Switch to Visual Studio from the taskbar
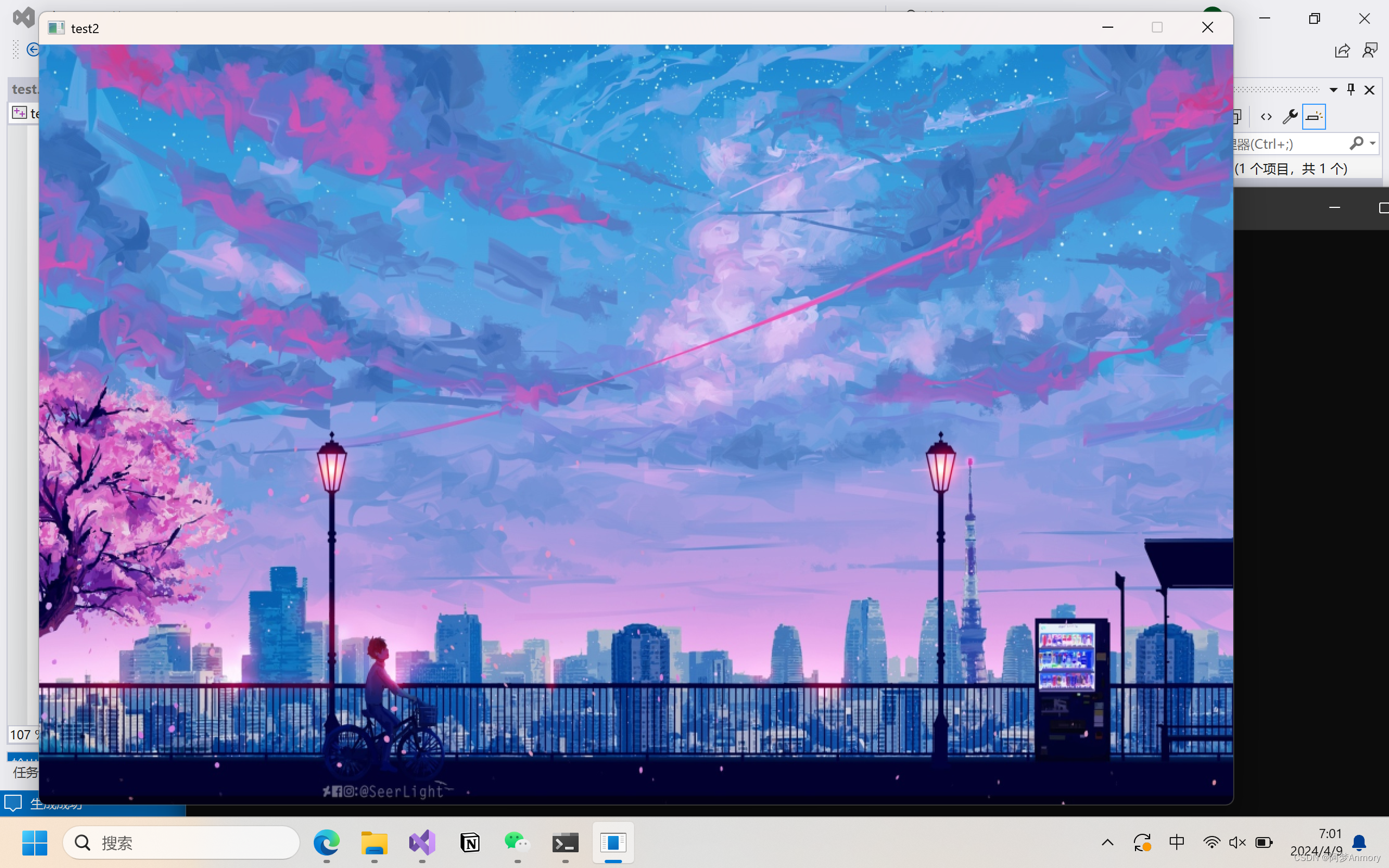Image resolution: width=1389 pixels, height=868 pixels. click(x=422, y=842)
